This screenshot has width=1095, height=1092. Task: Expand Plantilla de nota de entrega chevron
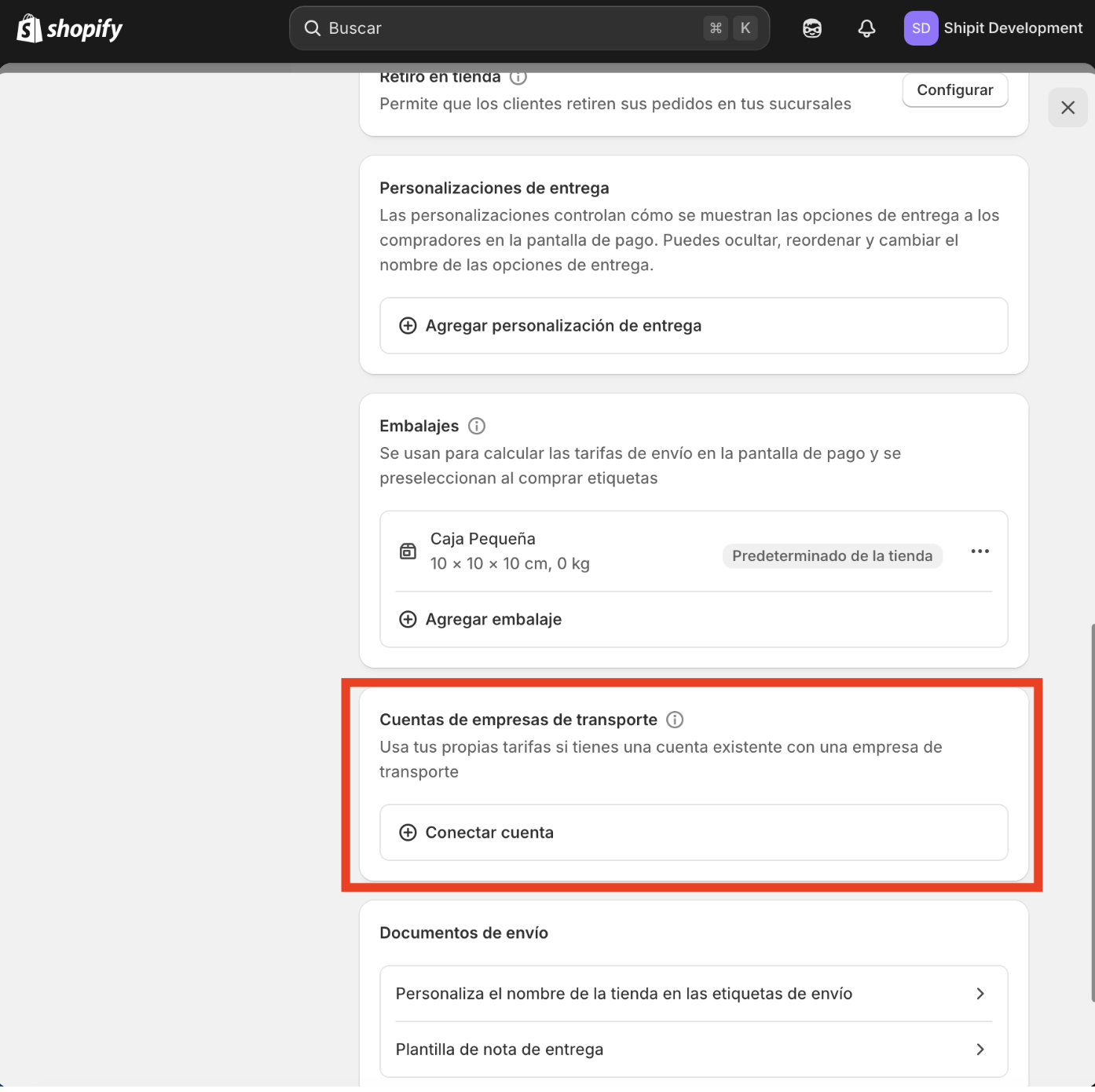click(980, 1050)
